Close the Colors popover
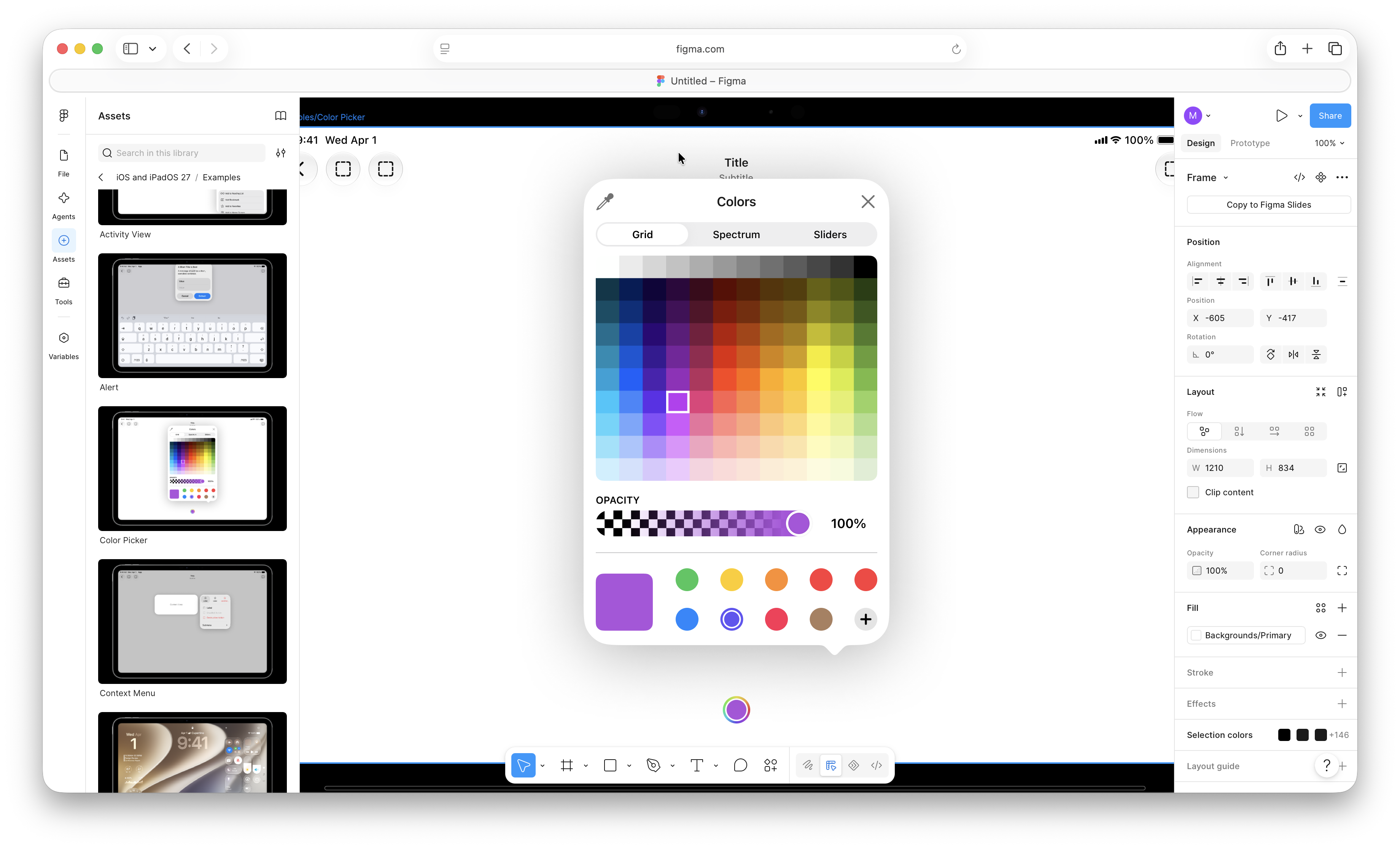The width and height of the screenshot is (1400, 849). [x=868, y=202]
